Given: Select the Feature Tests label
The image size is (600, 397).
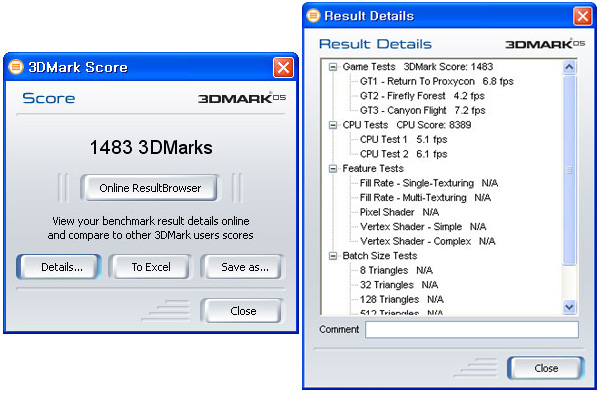Looking at the screenshot, I should [373, 169].
